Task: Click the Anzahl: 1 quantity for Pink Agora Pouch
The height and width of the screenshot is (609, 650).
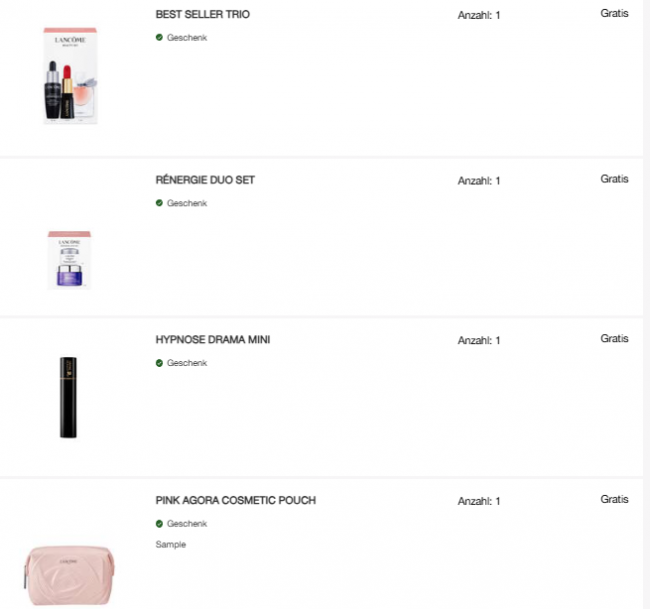Action: [x=478, y=501]
